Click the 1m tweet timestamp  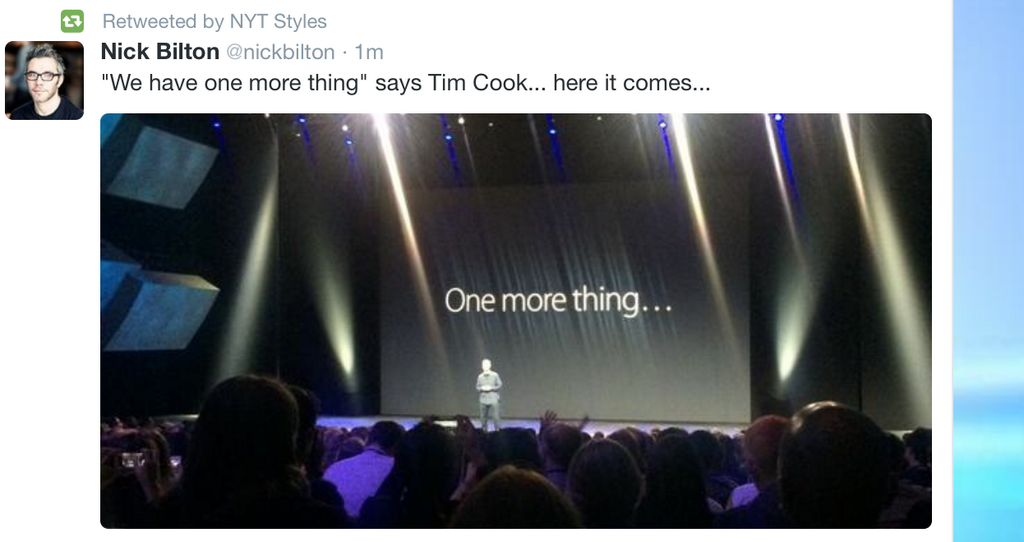point(370,52)
